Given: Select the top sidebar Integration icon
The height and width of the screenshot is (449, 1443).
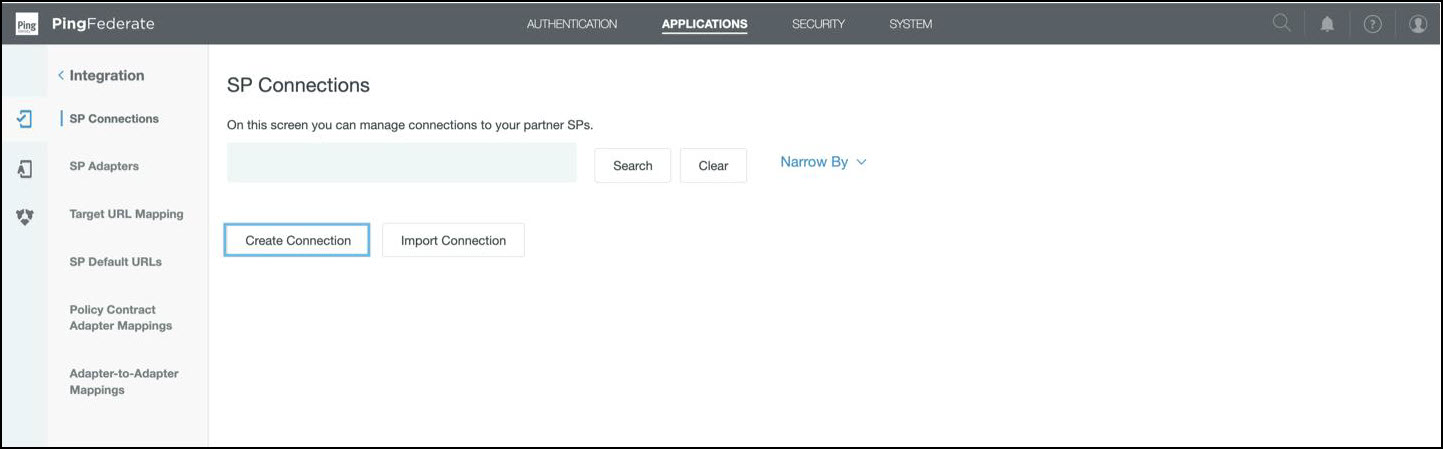Looking at the screenshot, I should point(25,119).
